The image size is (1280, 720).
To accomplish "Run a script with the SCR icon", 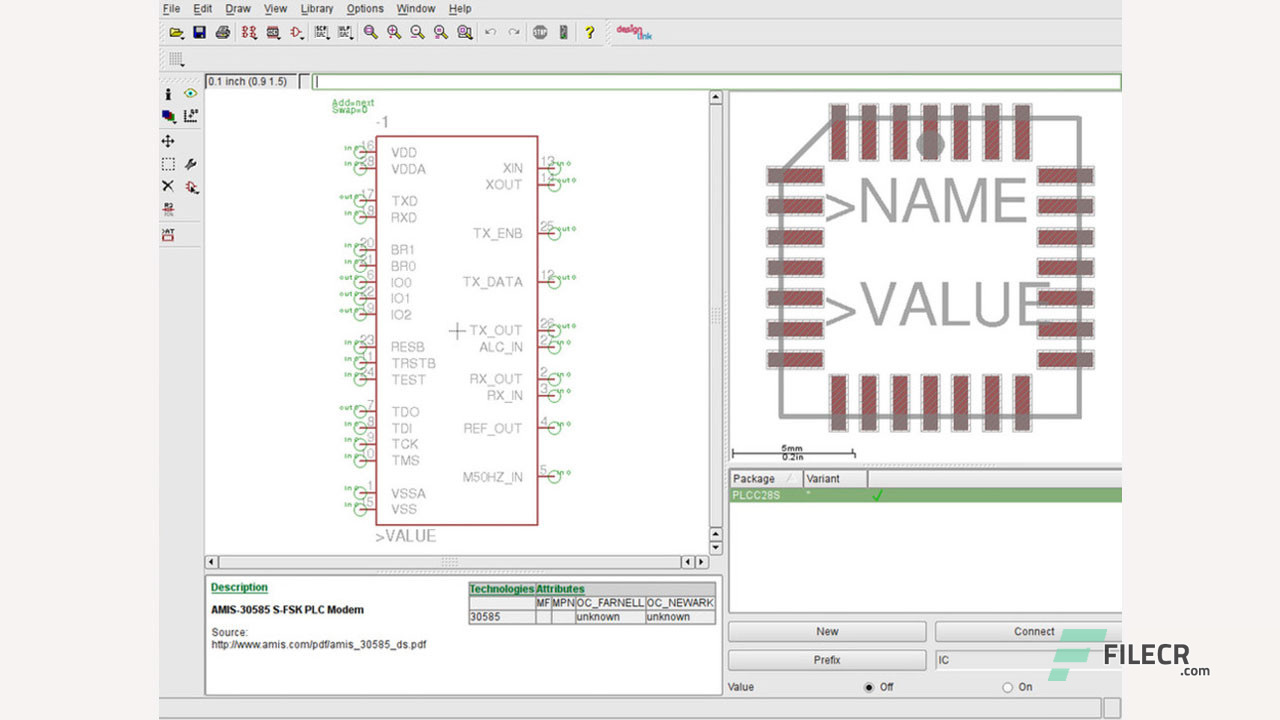I will pyautogui.click(x=322, y=32).
